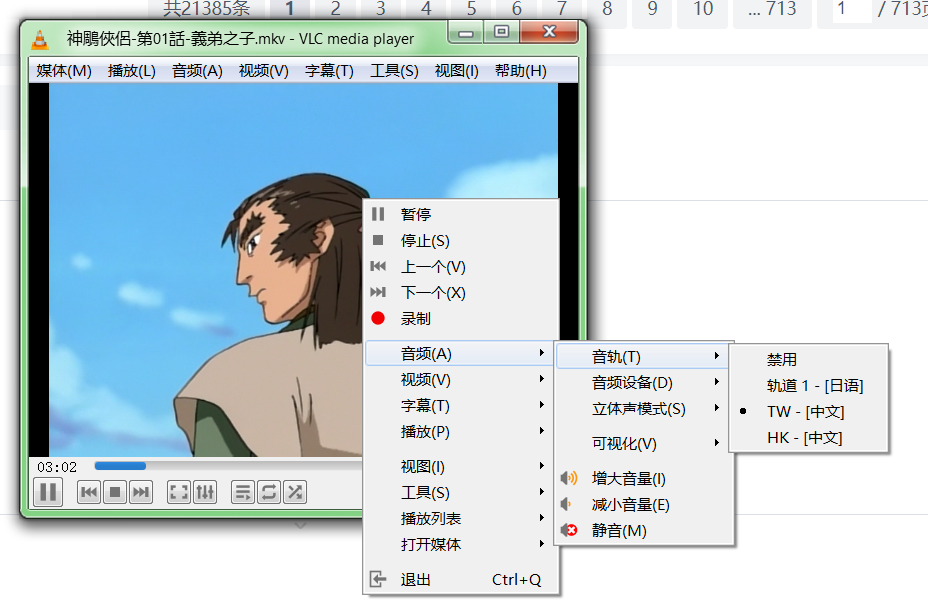Open 立体声模式(S) submenu
Image resolution: width=928 pixels, height=606 pixels.
pyautogui.click(x=644, y=408)
